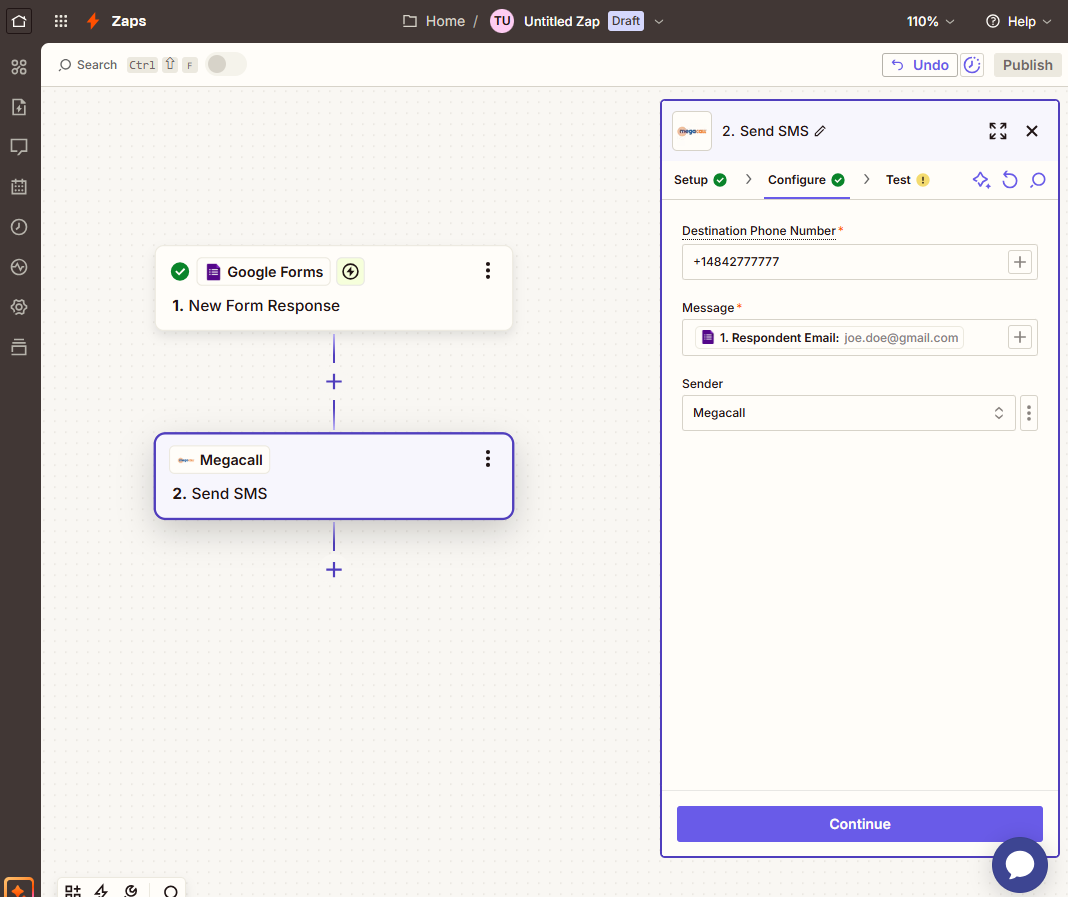Click the Zap history clock icon in sidebar
Viewport: 1068px width, 897px height.
(19, 227)
